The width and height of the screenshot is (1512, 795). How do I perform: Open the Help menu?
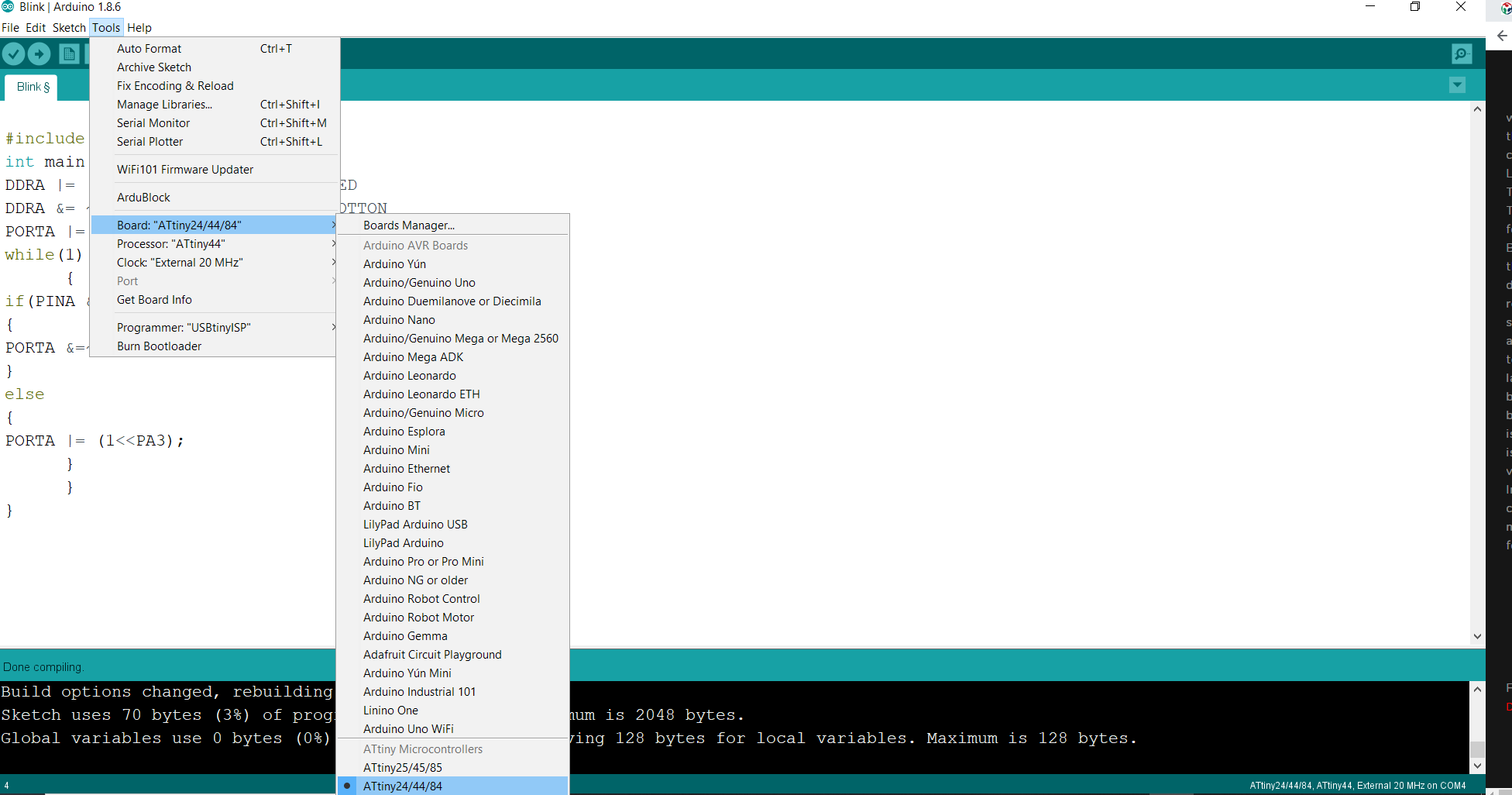139,27
